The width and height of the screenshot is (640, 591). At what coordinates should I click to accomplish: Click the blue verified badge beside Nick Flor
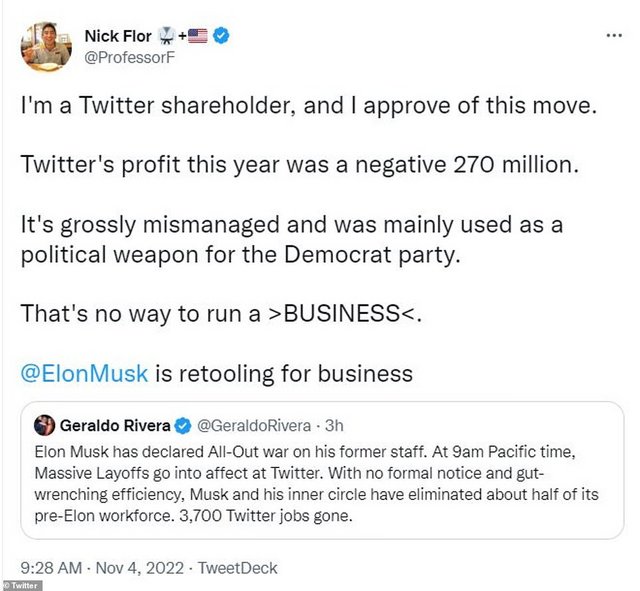[x=222, y=37]
